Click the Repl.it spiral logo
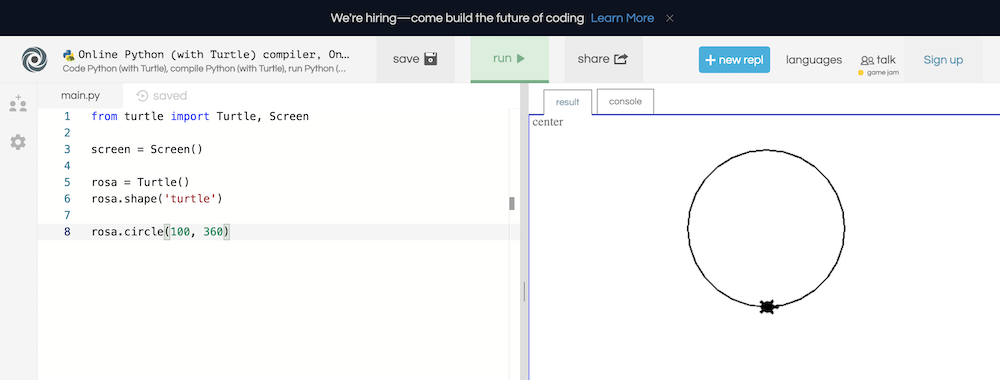The width and height of the screenshot is (1000, 380). pos(34,59)
